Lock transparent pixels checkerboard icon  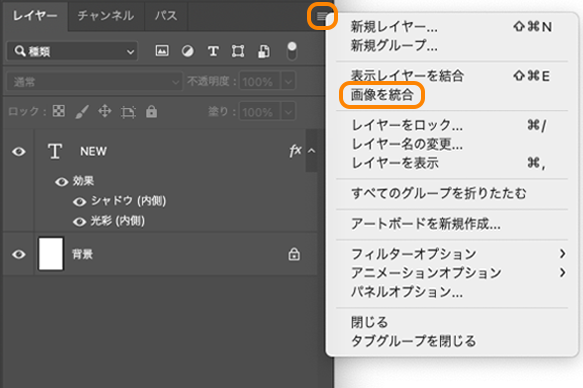click(x=59, y=111)
